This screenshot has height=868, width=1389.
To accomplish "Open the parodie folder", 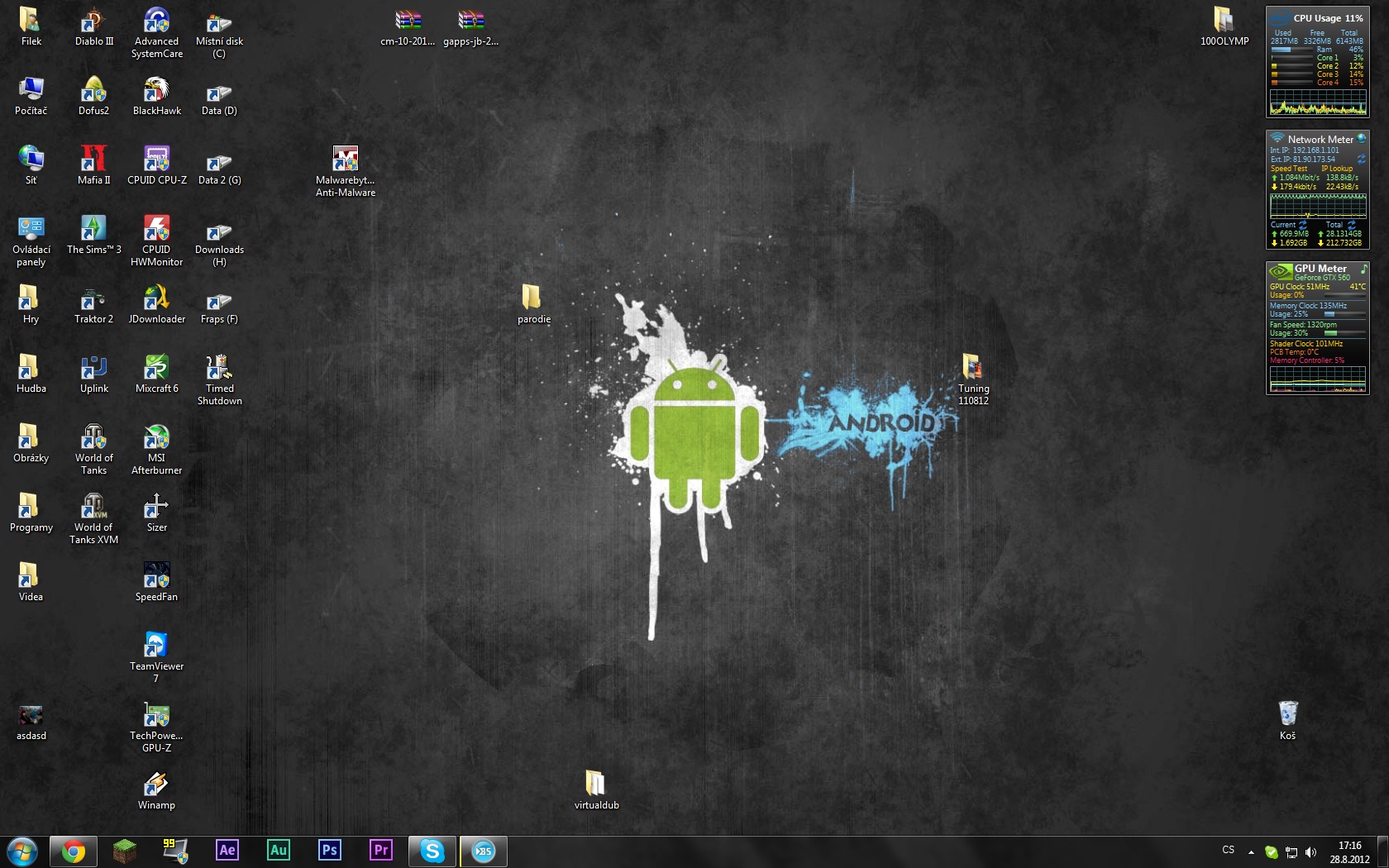I will coord(534,304).
